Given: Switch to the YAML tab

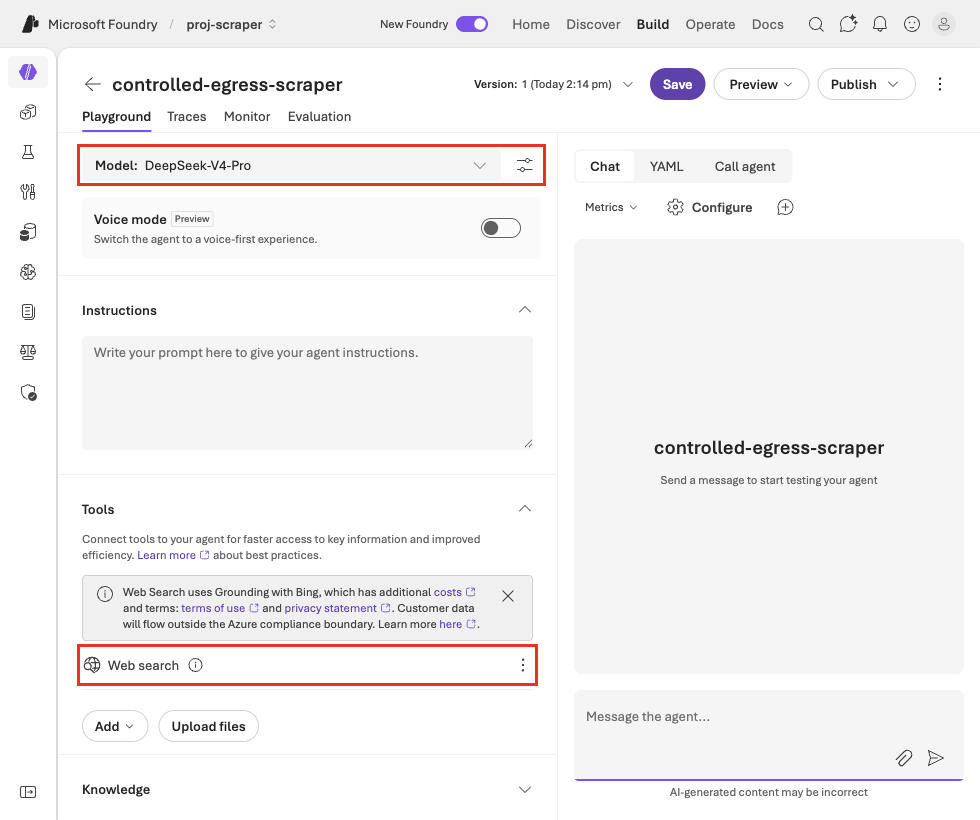Looking at the screenshot, I should (666, 166).
